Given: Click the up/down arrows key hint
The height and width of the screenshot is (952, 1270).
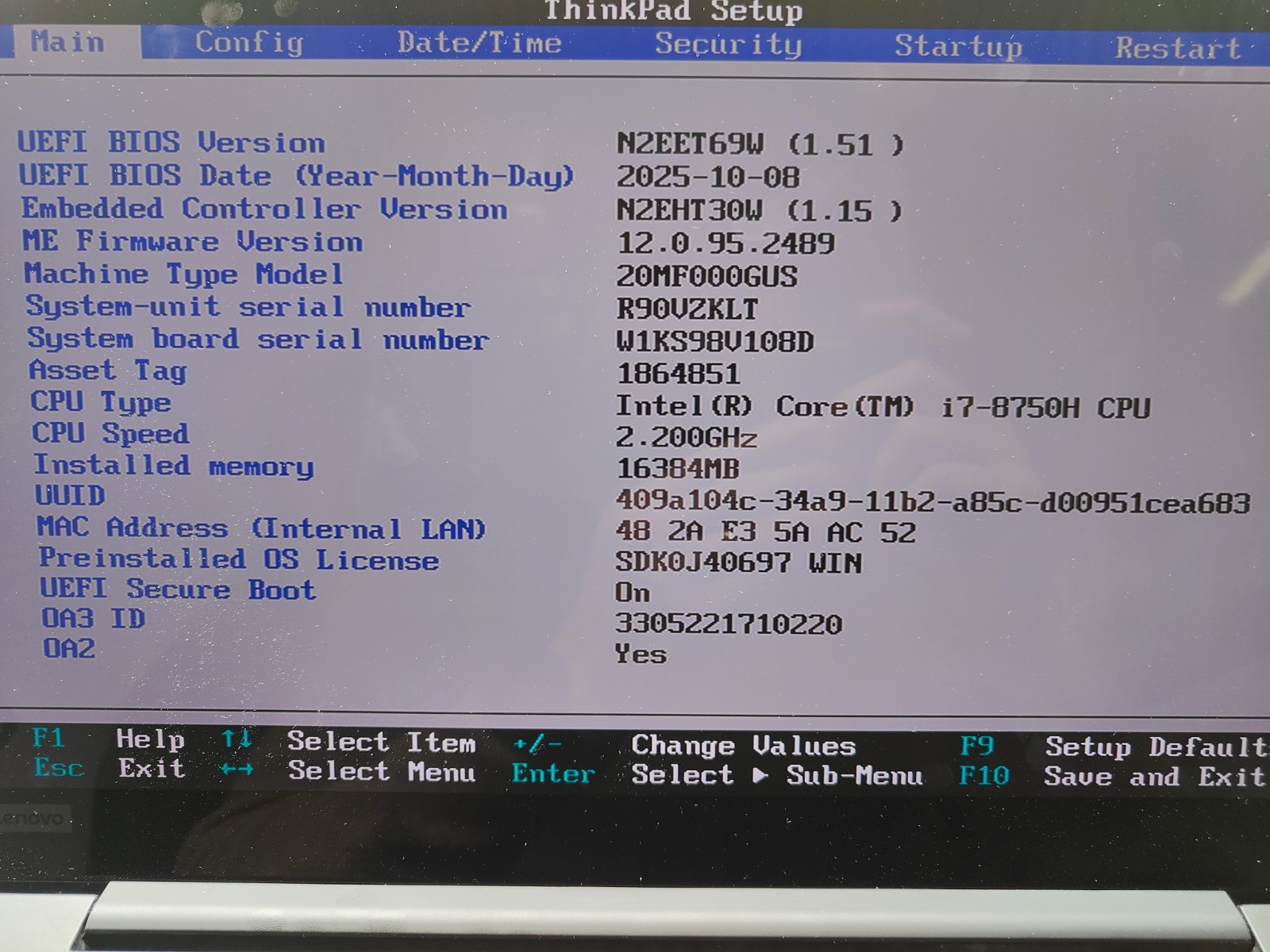Looking at the screenshot, I should click(x=237, y=739).
